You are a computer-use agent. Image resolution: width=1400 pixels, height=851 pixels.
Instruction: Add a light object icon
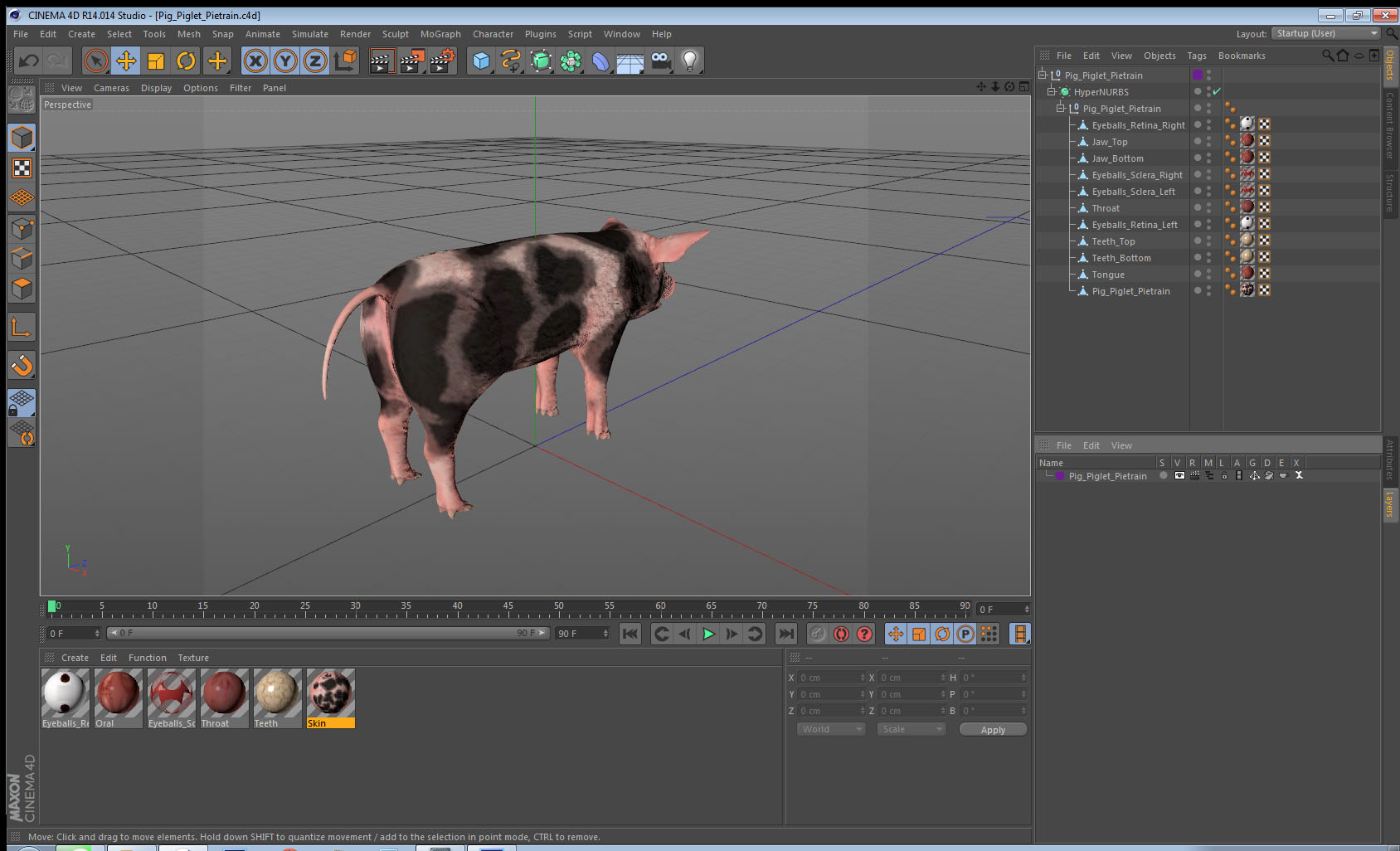[690, 61]
